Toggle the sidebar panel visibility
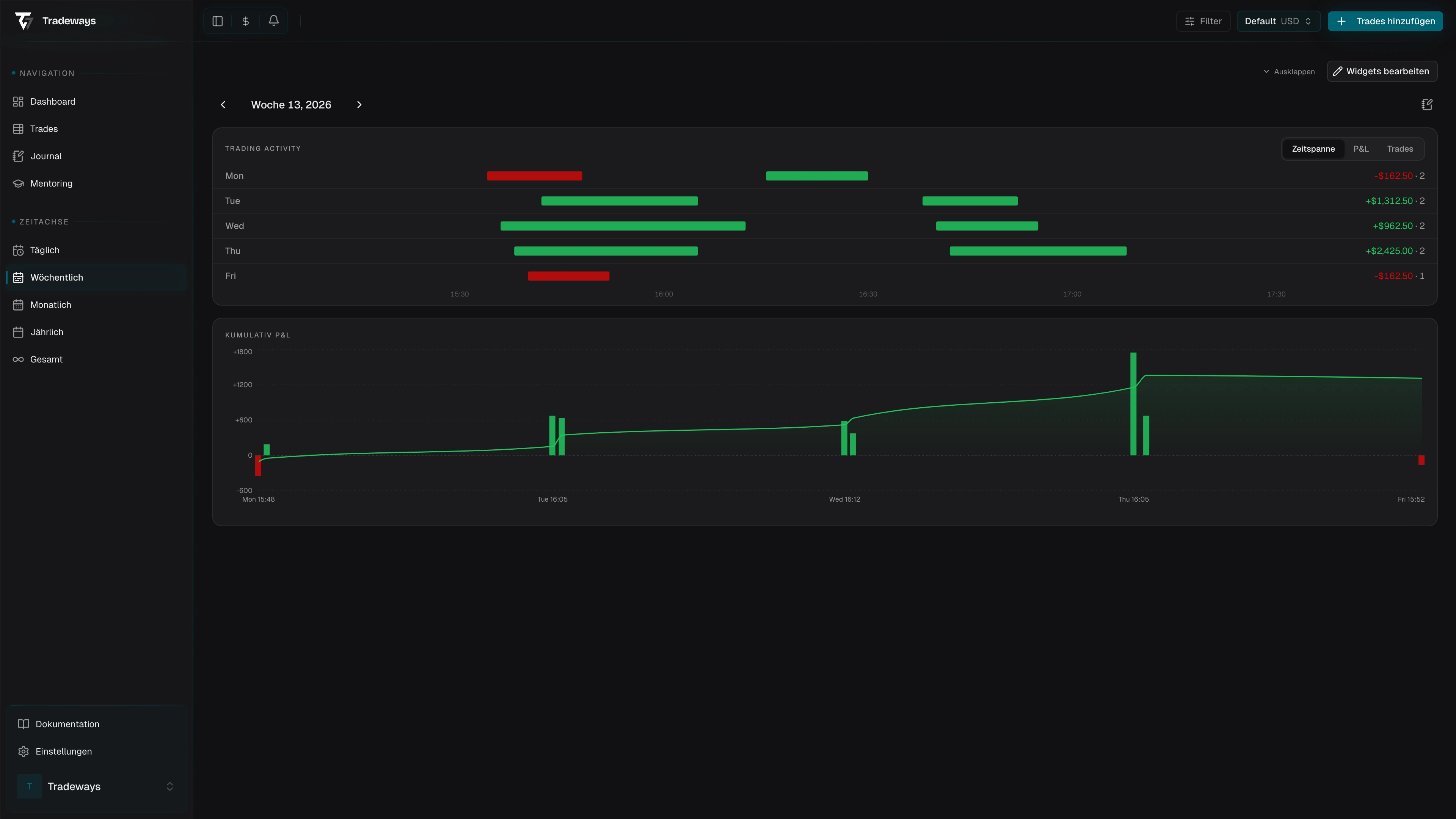This screenshot has width=1456, height=819. [217, 20]
